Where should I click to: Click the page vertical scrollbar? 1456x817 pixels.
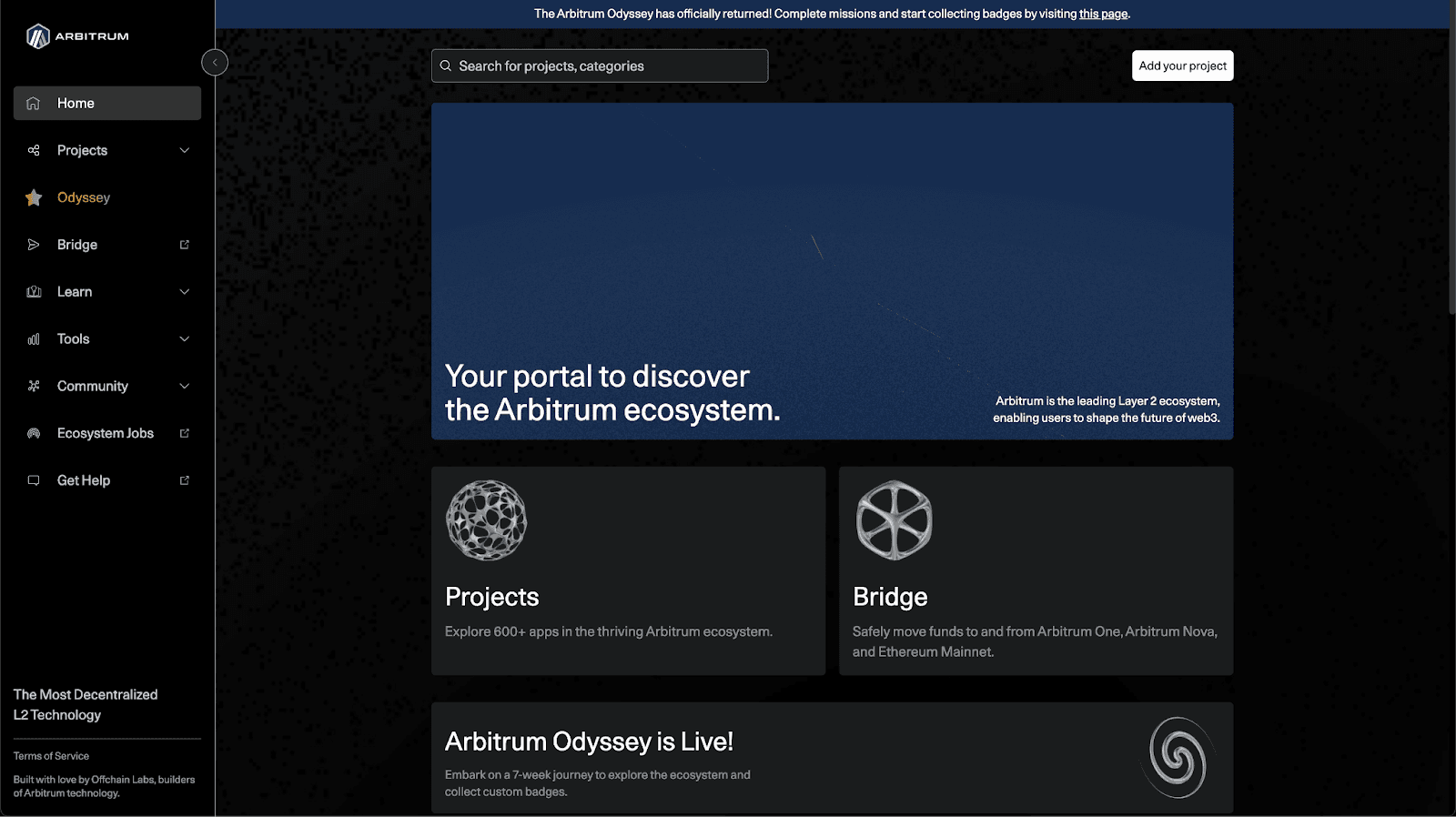click(x=1451, y=173)
